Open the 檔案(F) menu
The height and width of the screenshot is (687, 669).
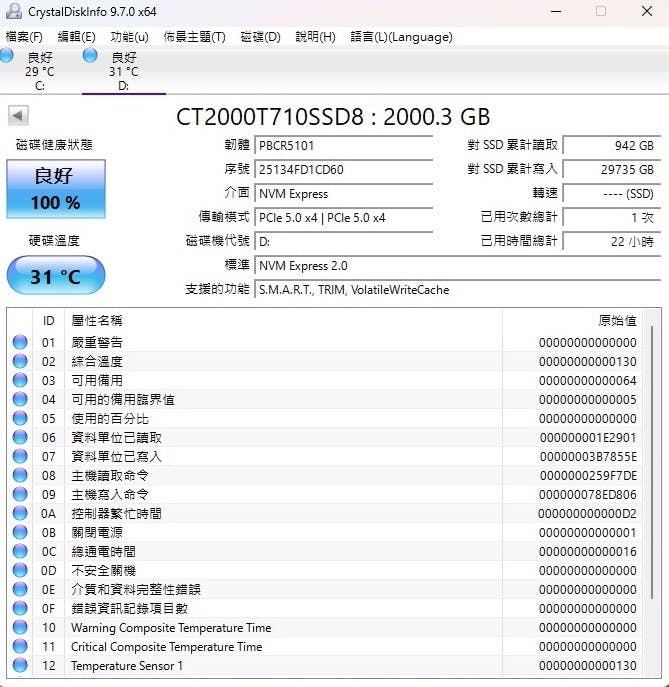[x=24, y=37]
